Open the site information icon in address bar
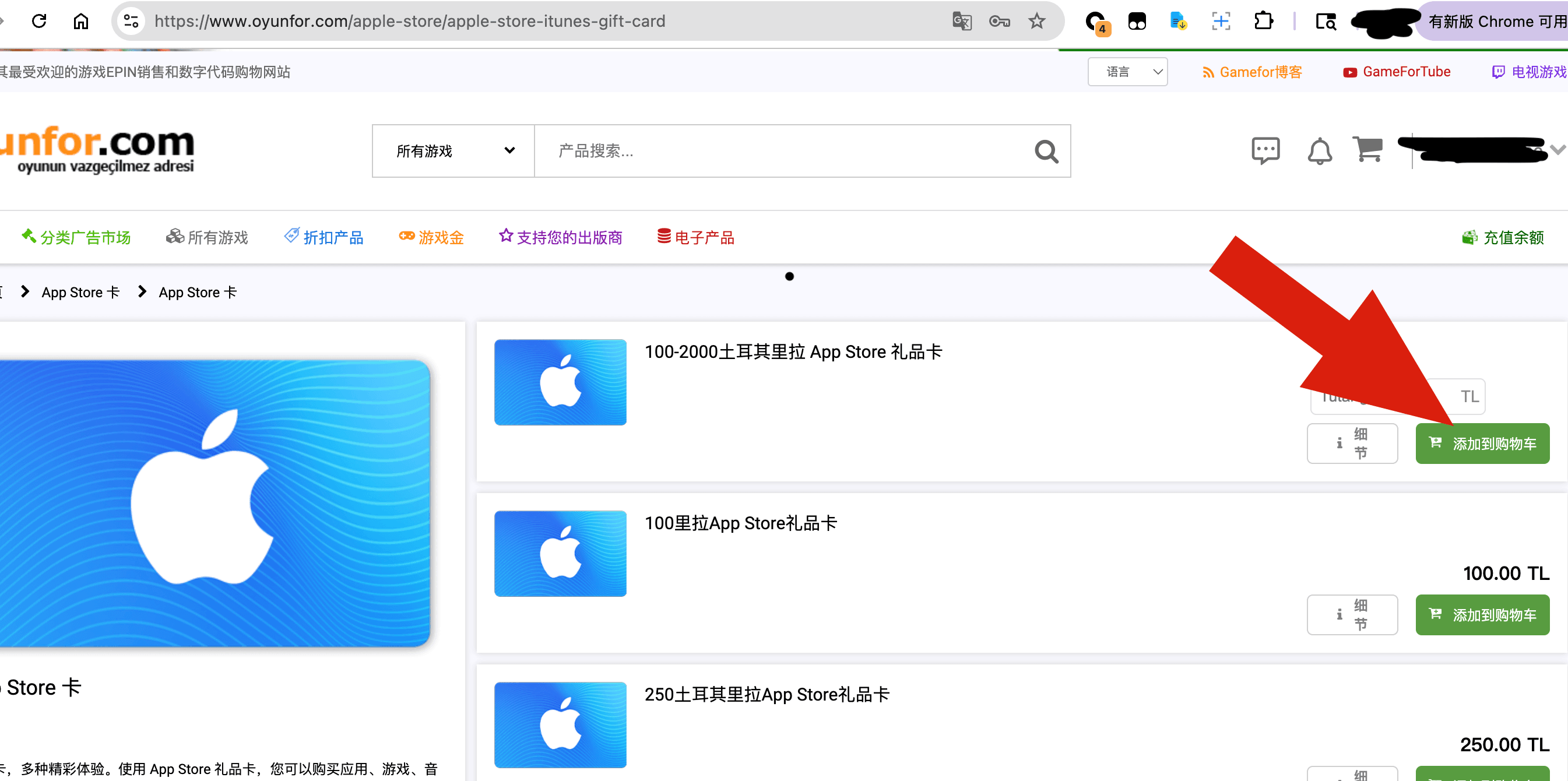The image size is (1568, 781). [131, 22]
